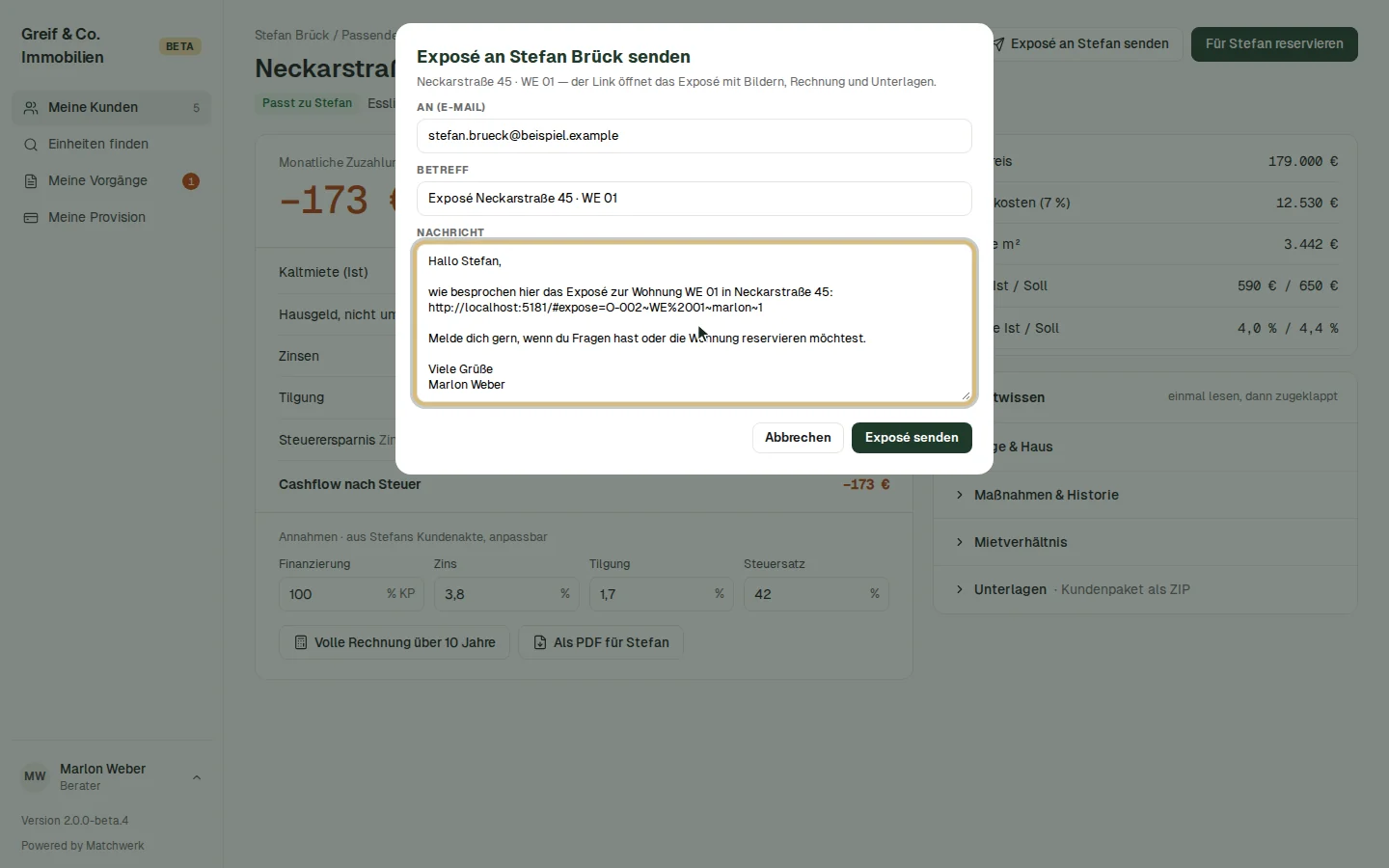Focus the AN (E-Mail) recipient field
Image resolution: width=1389 pixels, height=868 pixels.
pyautogui.click(x=694, y=136)
